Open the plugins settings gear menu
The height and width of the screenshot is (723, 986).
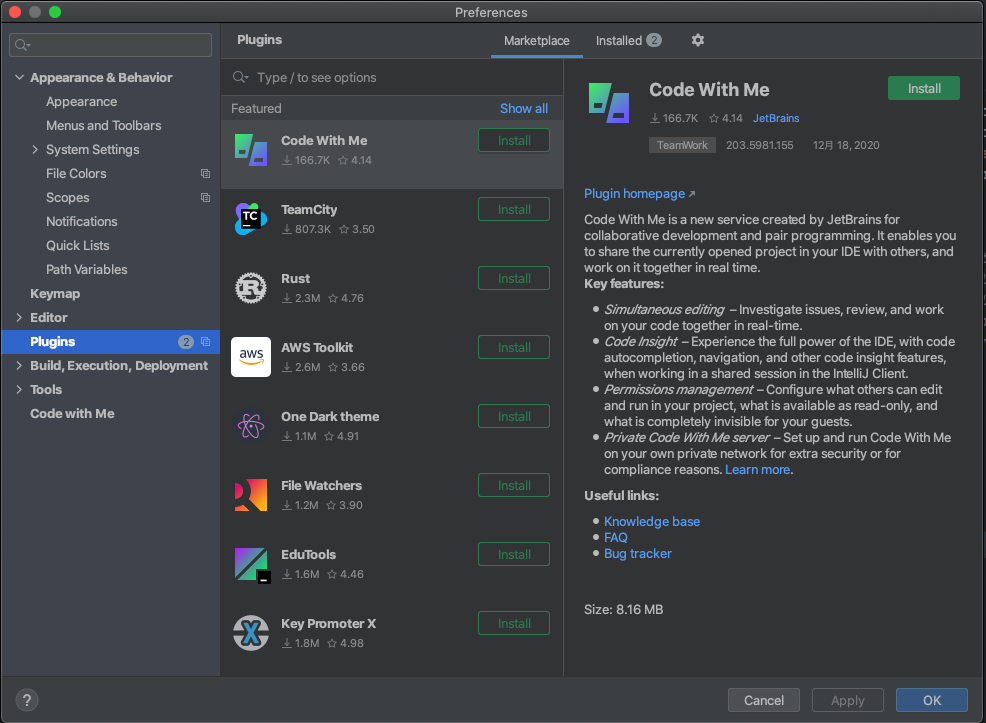[697, 40]
